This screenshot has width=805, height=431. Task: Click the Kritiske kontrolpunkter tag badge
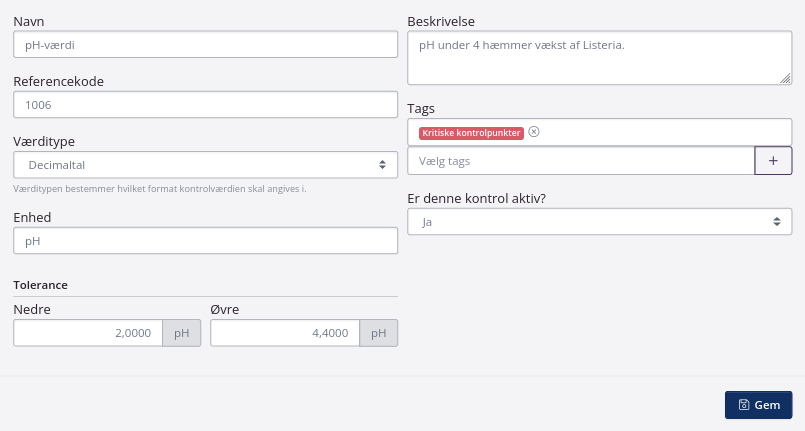[471, 132]
